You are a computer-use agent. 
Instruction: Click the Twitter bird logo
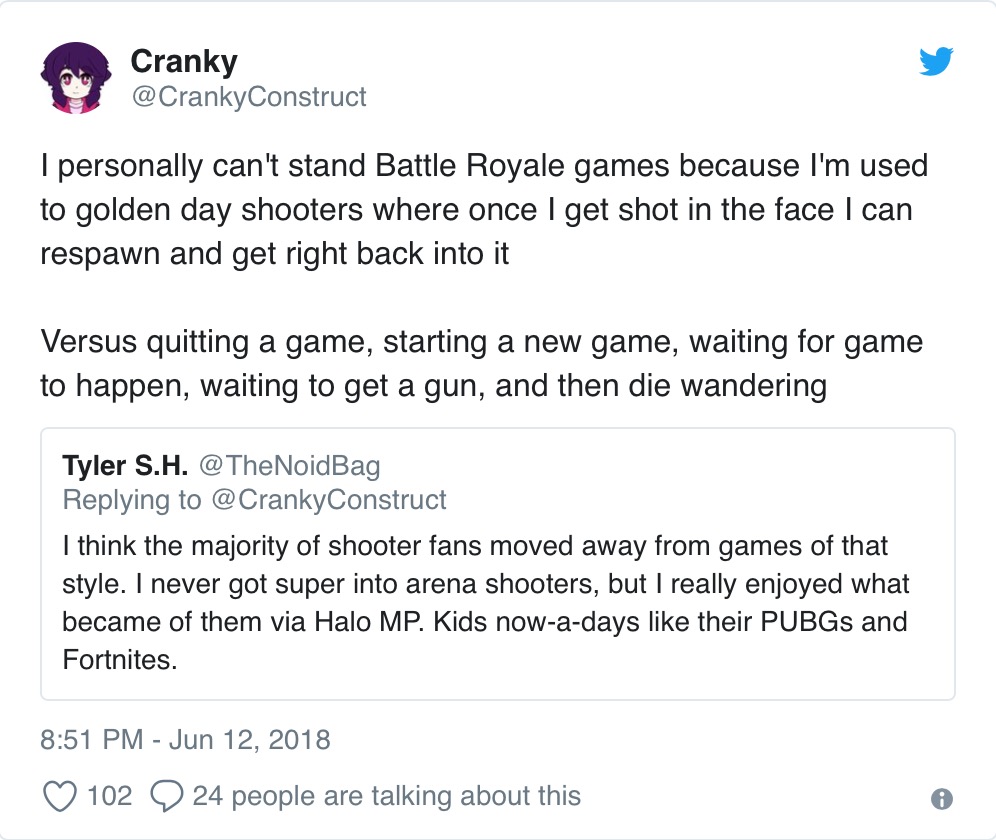point(936,61)
